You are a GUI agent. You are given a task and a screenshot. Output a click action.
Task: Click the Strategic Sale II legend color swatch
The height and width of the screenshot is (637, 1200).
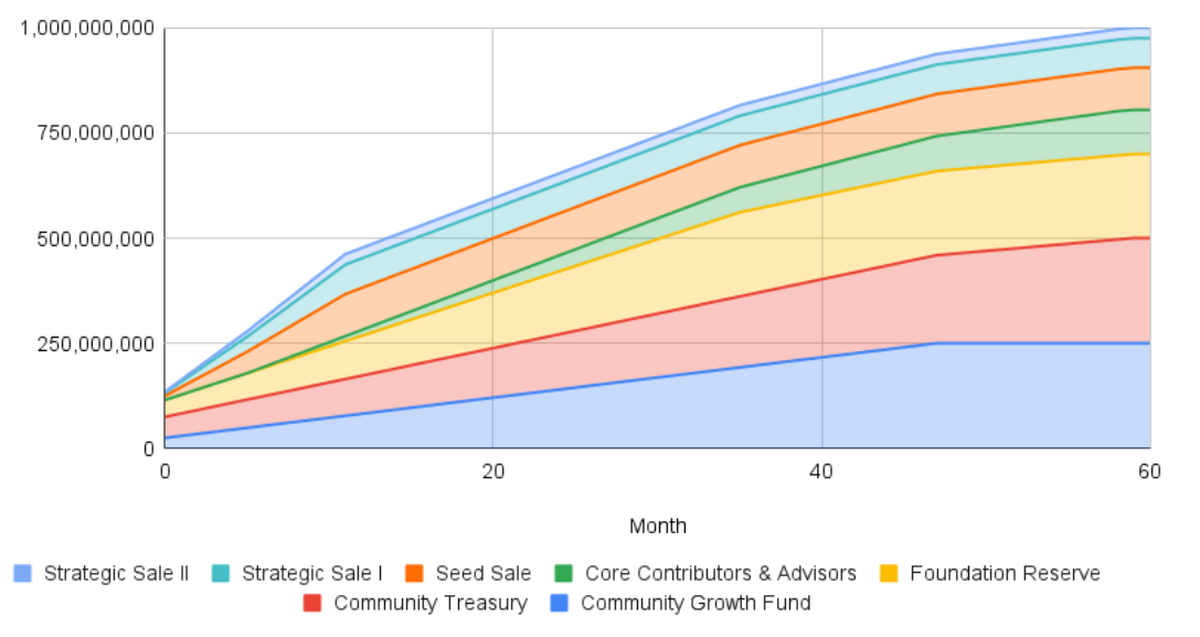tap(23, 574)
